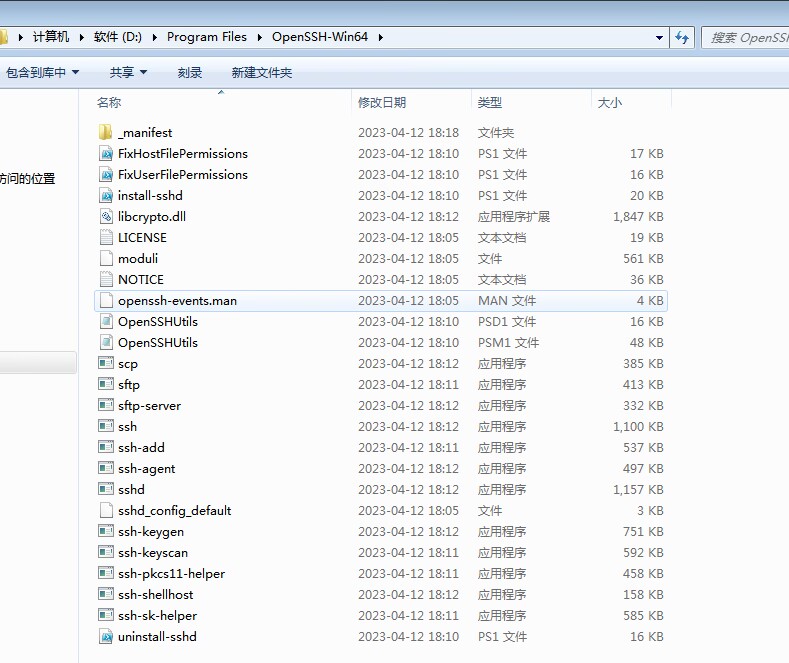Click the sftp-server executable icon
This screenshot has height=663, width=789.
point(106,405)
